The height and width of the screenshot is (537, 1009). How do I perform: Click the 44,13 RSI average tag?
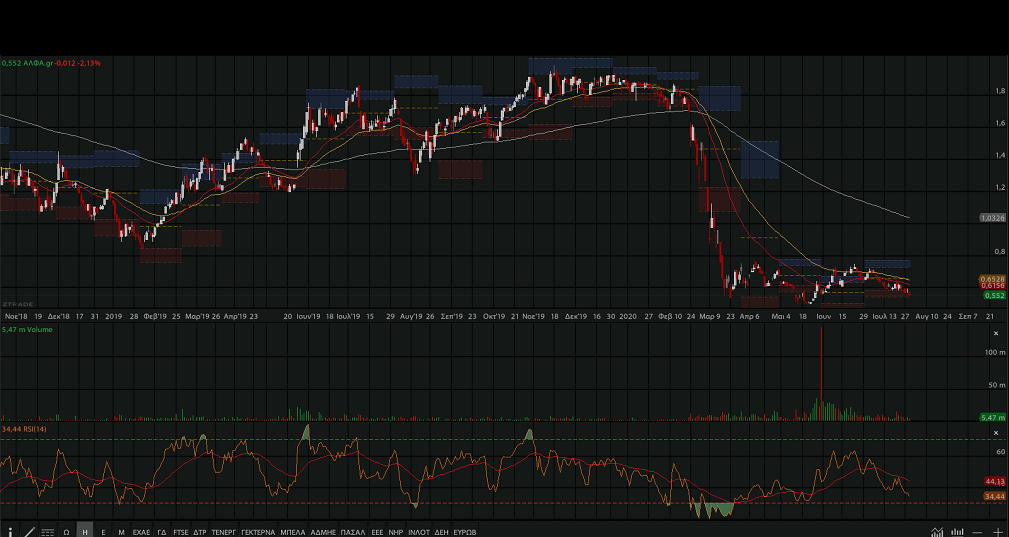[x=995, y=481]
